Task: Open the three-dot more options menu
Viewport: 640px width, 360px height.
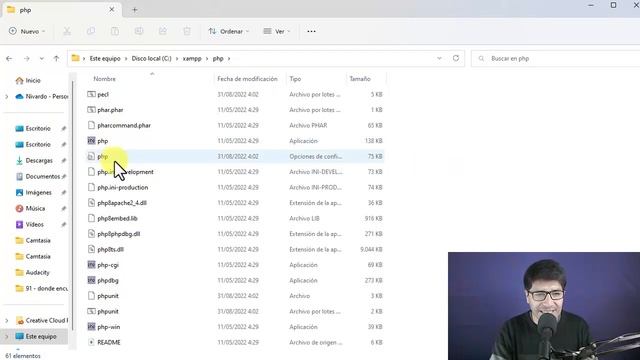Action: [311, 31]
